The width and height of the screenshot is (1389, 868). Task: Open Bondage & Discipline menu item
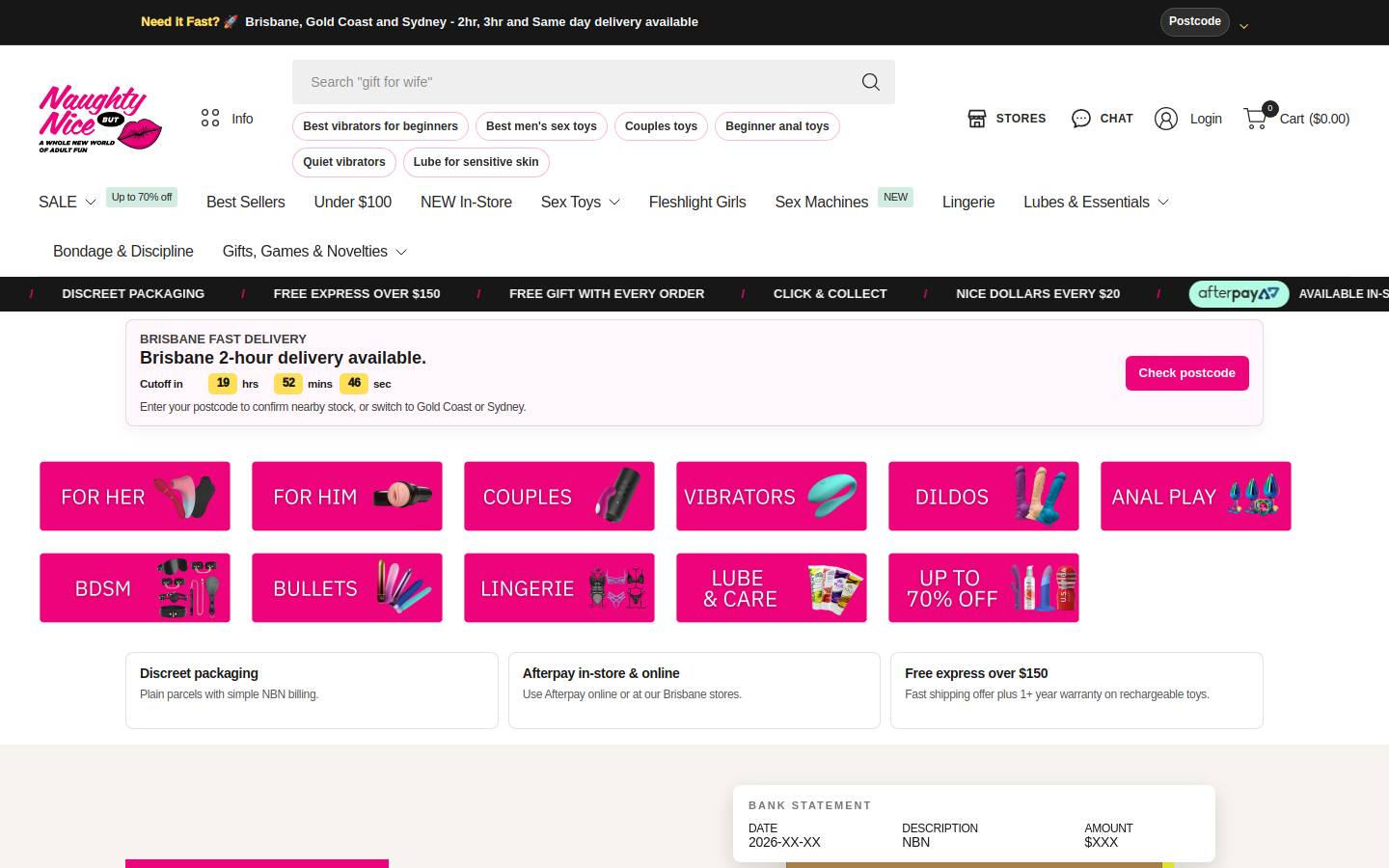pyautogui.click(x=123, y=251)
